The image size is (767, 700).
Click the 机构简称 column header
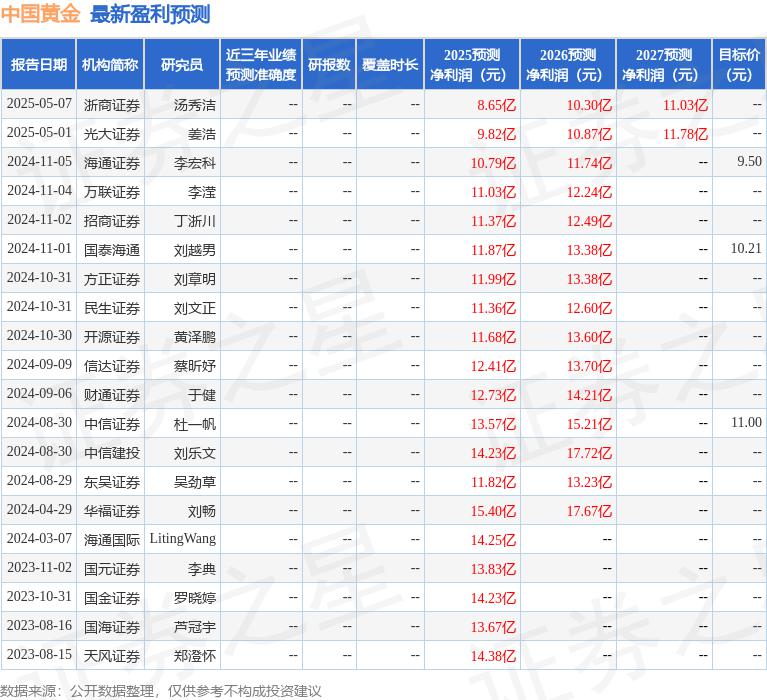[110, 64]
